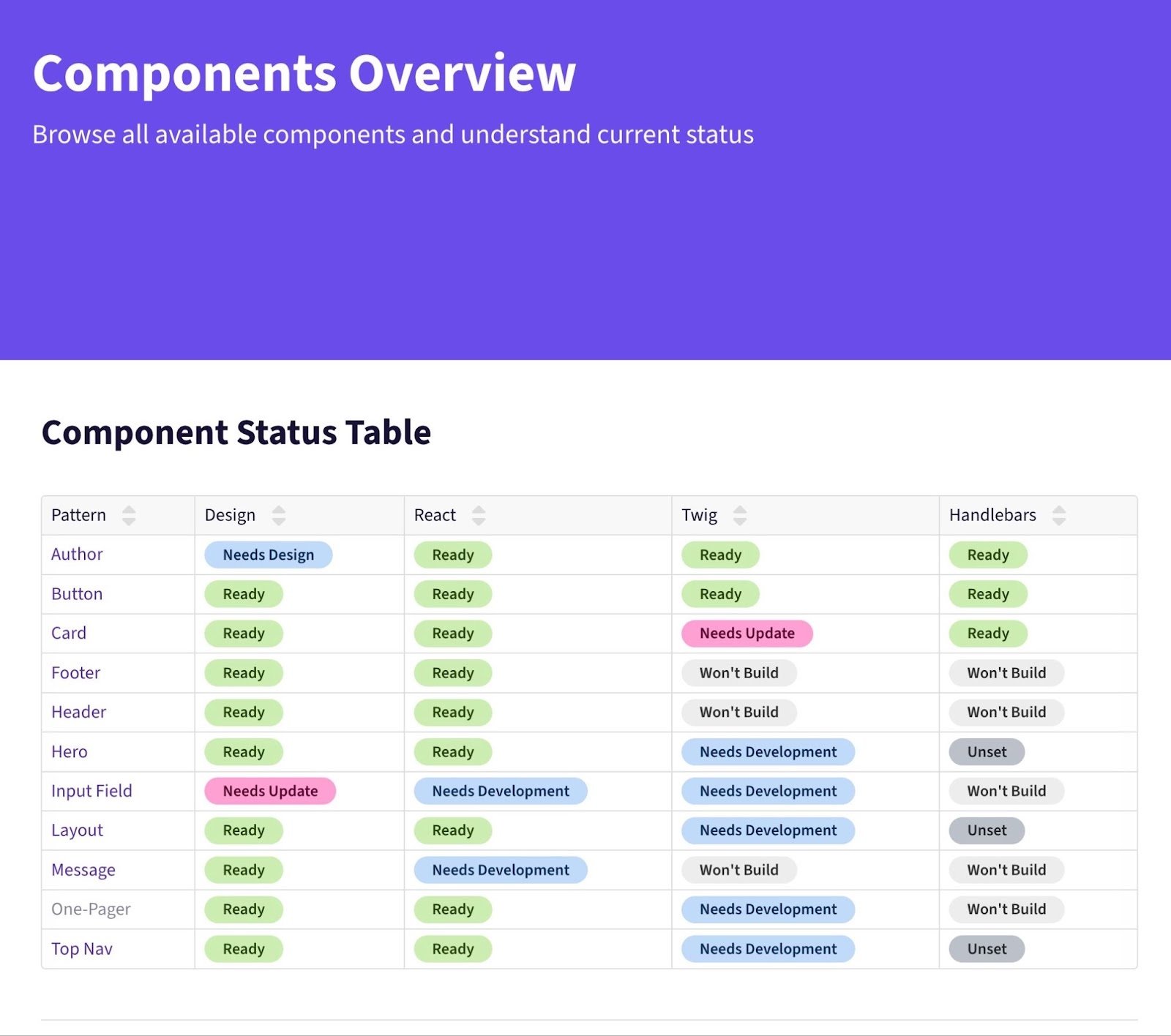Sort by Handlebars using its arrow icon
Image resolution: width=1171 pixels, height=1036 pixels.
1059,516
